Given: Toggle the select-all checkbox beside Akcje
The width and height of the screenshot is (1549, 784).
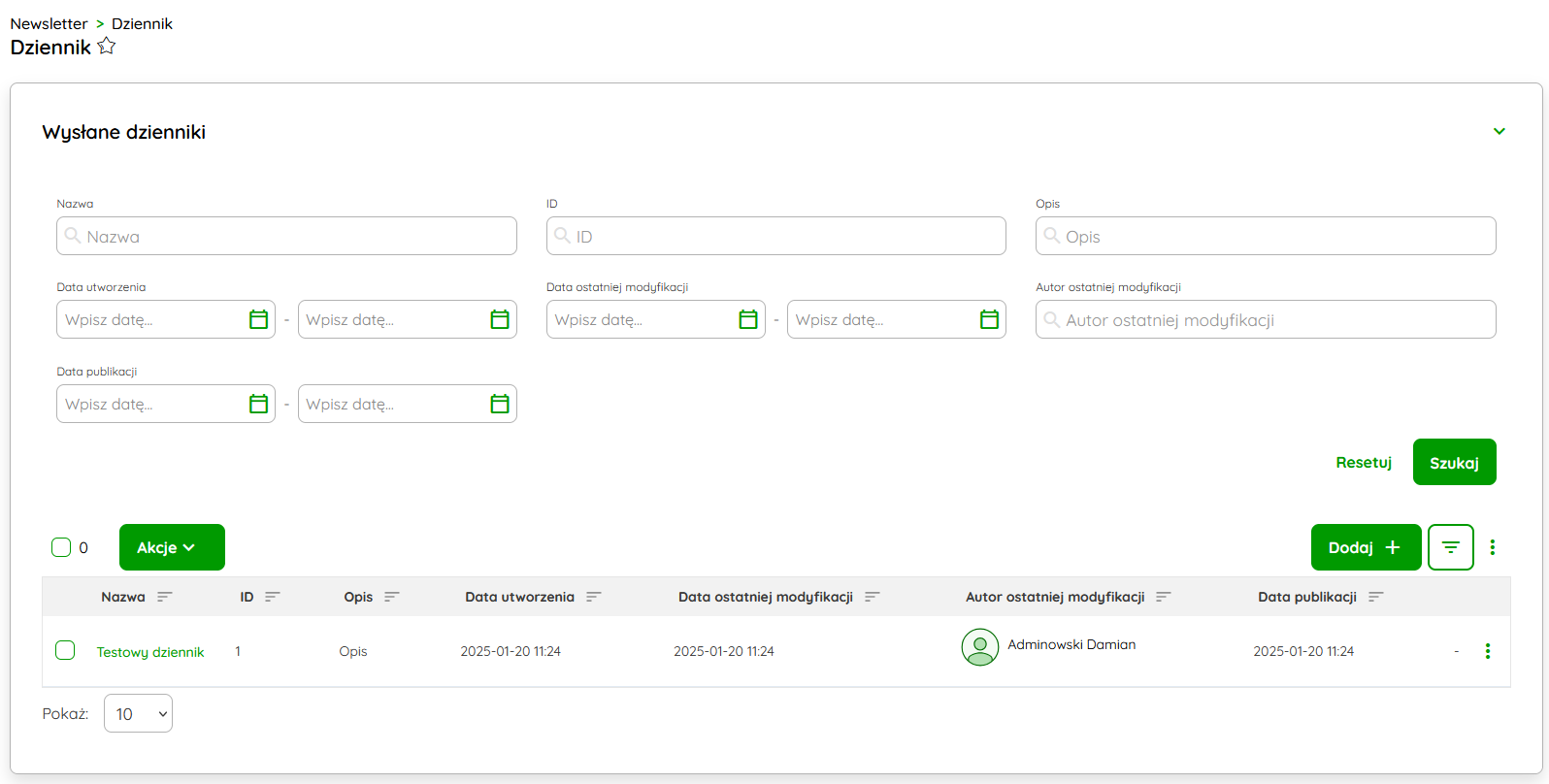Looking at the screenshot, I should 61,547.
